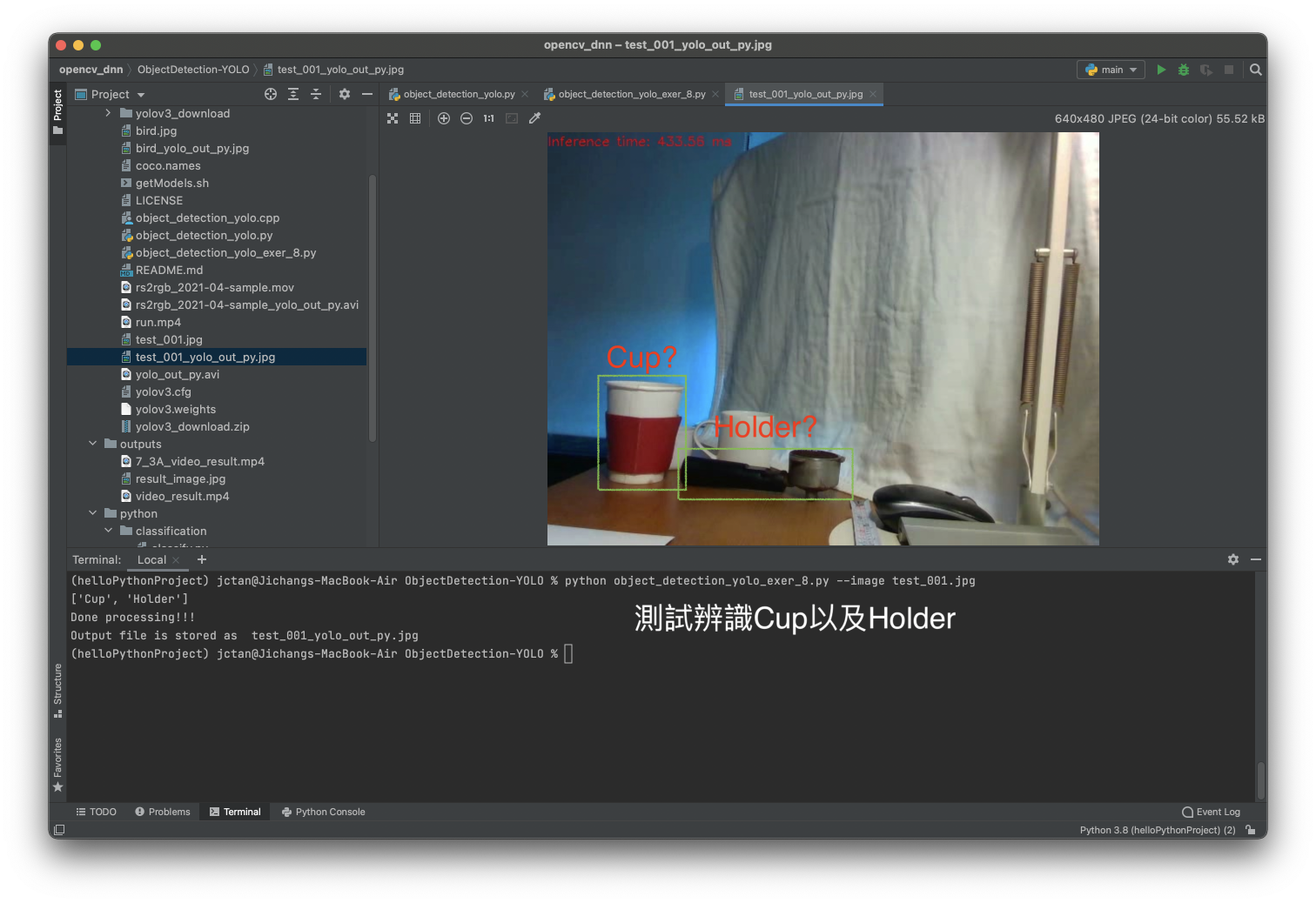The image size is (1316, 903).
Task: Open the Problems tool window
Action: (x=163, y=812)
